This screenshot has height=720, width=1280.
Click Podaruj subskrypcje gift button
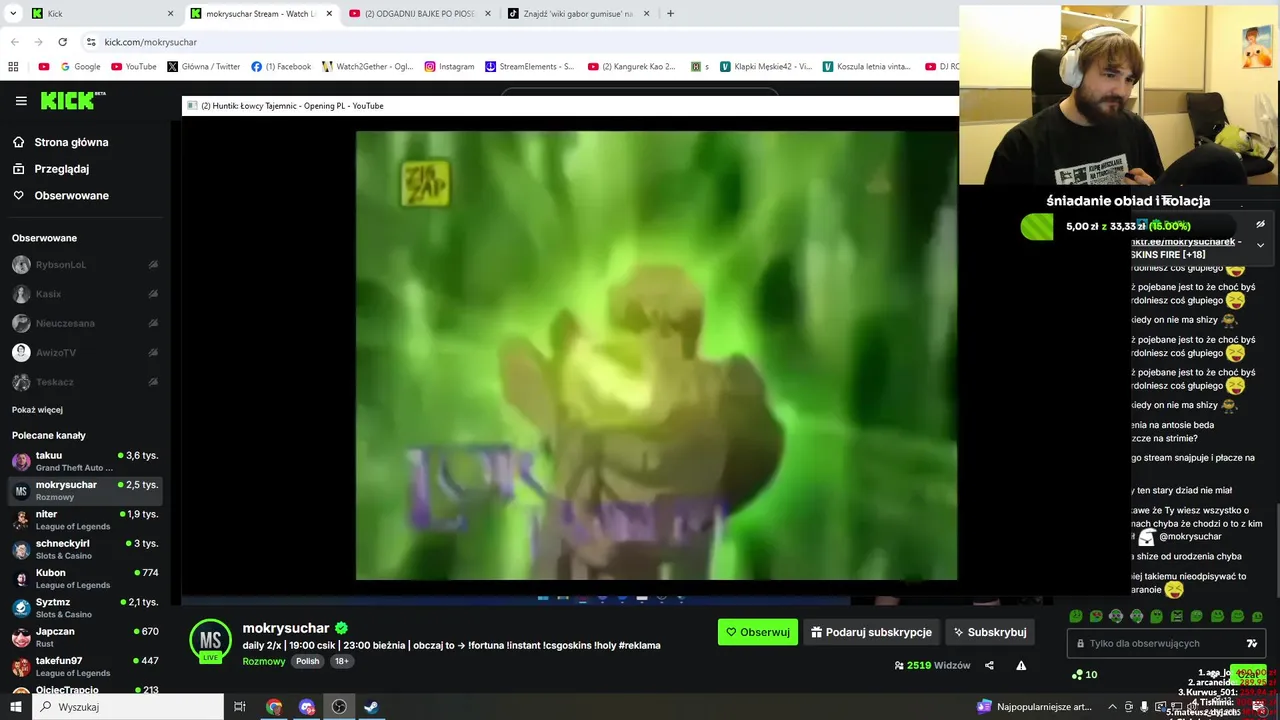click(x=871, y=632)
